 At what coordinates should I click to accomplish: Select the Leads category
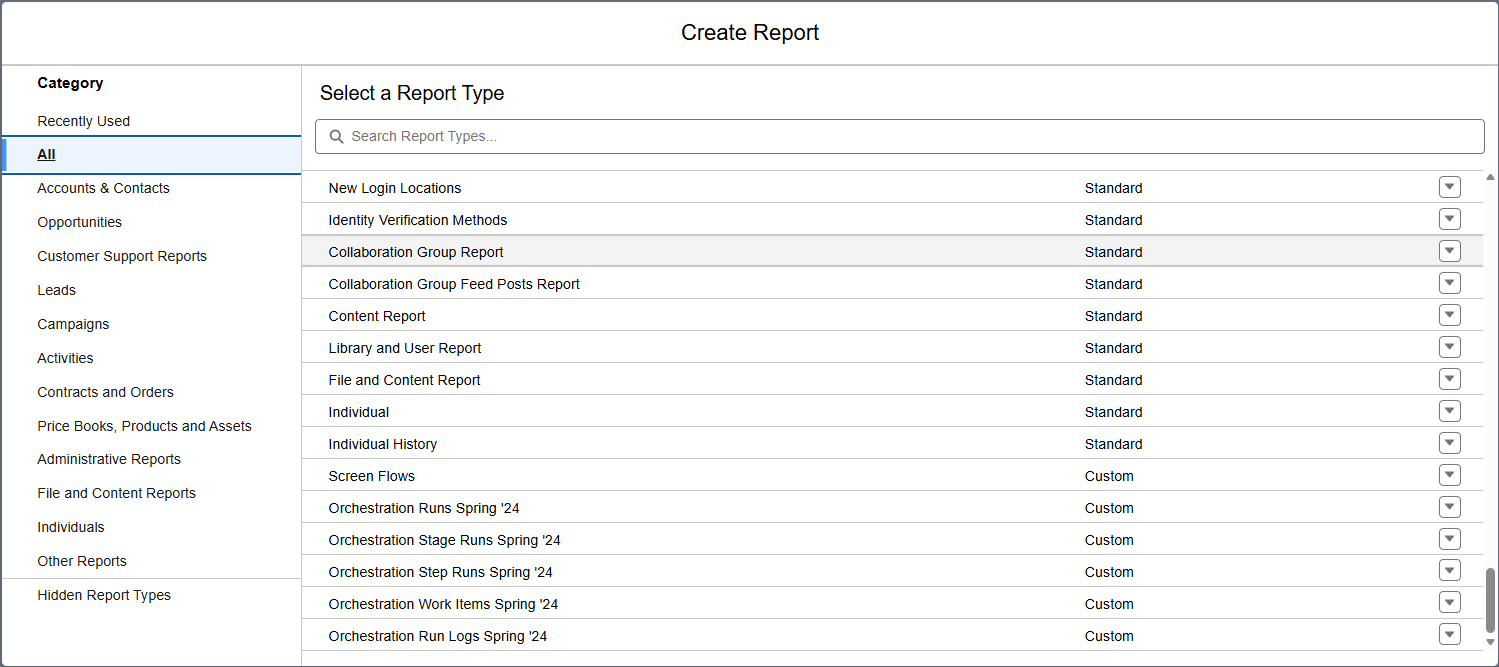pos(56,290)
